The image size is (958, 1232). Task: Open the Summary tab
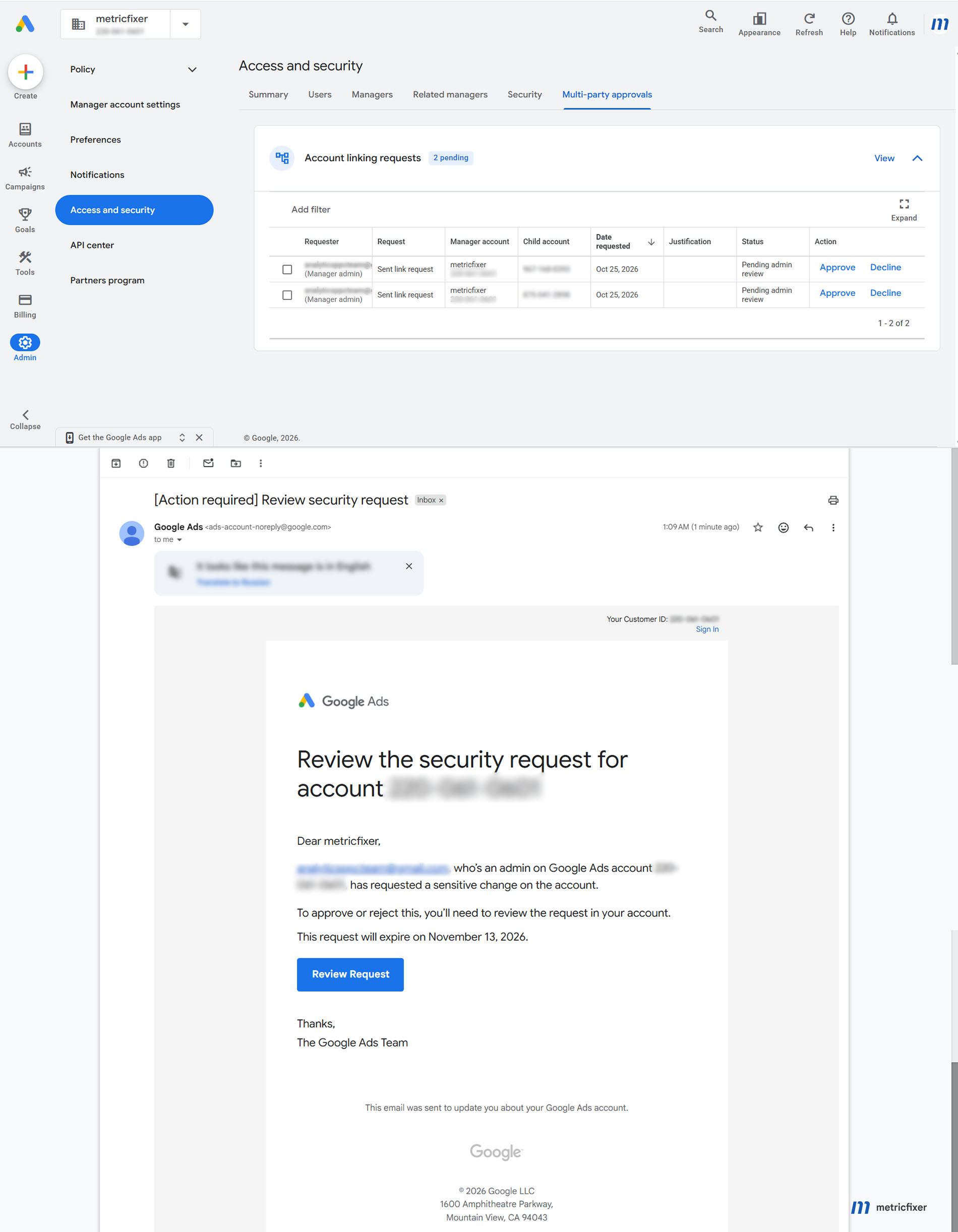tap(268, 94)
